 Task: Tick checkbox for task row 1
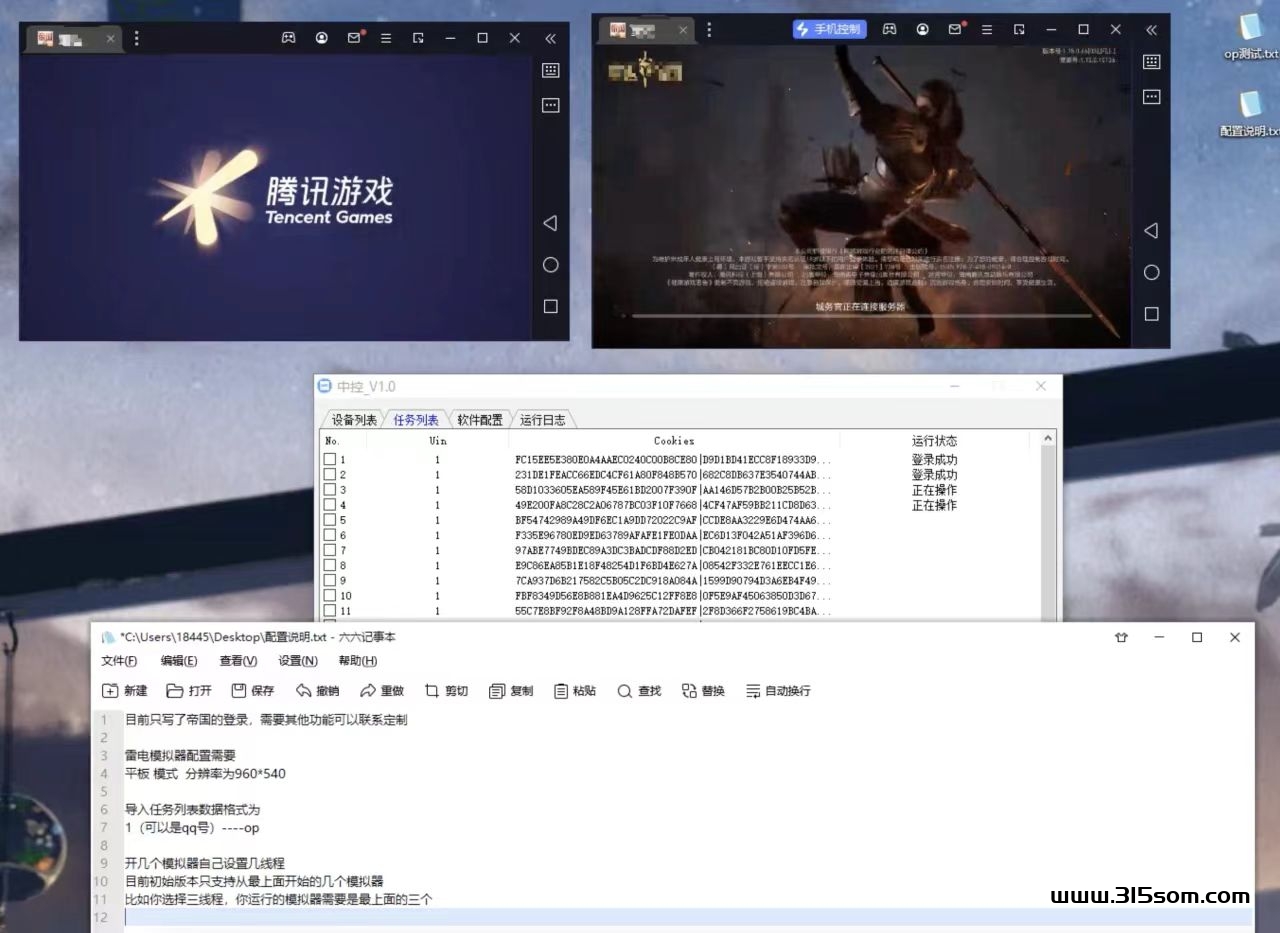pyautogui.click(x=329, y=460)
